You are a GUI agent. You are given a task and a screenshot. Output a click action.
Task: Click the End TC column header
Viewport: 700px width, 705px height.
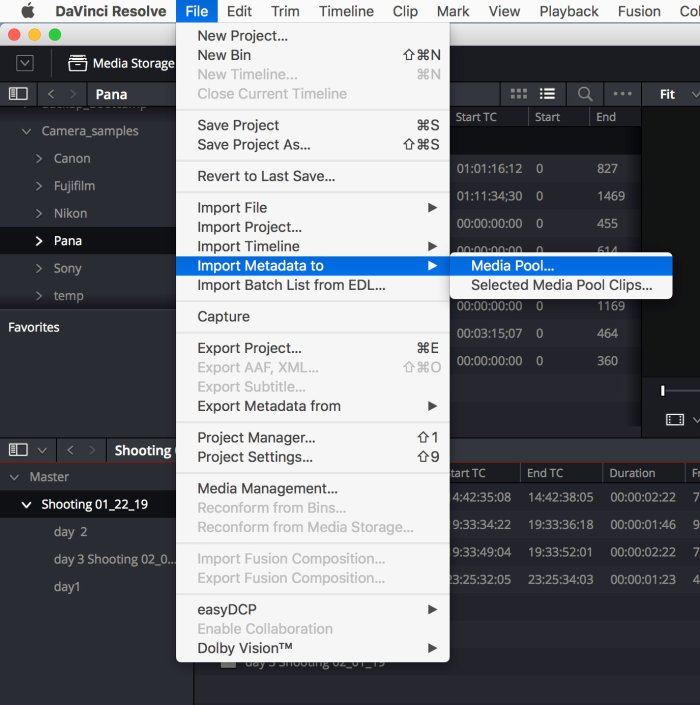[545, 473]
